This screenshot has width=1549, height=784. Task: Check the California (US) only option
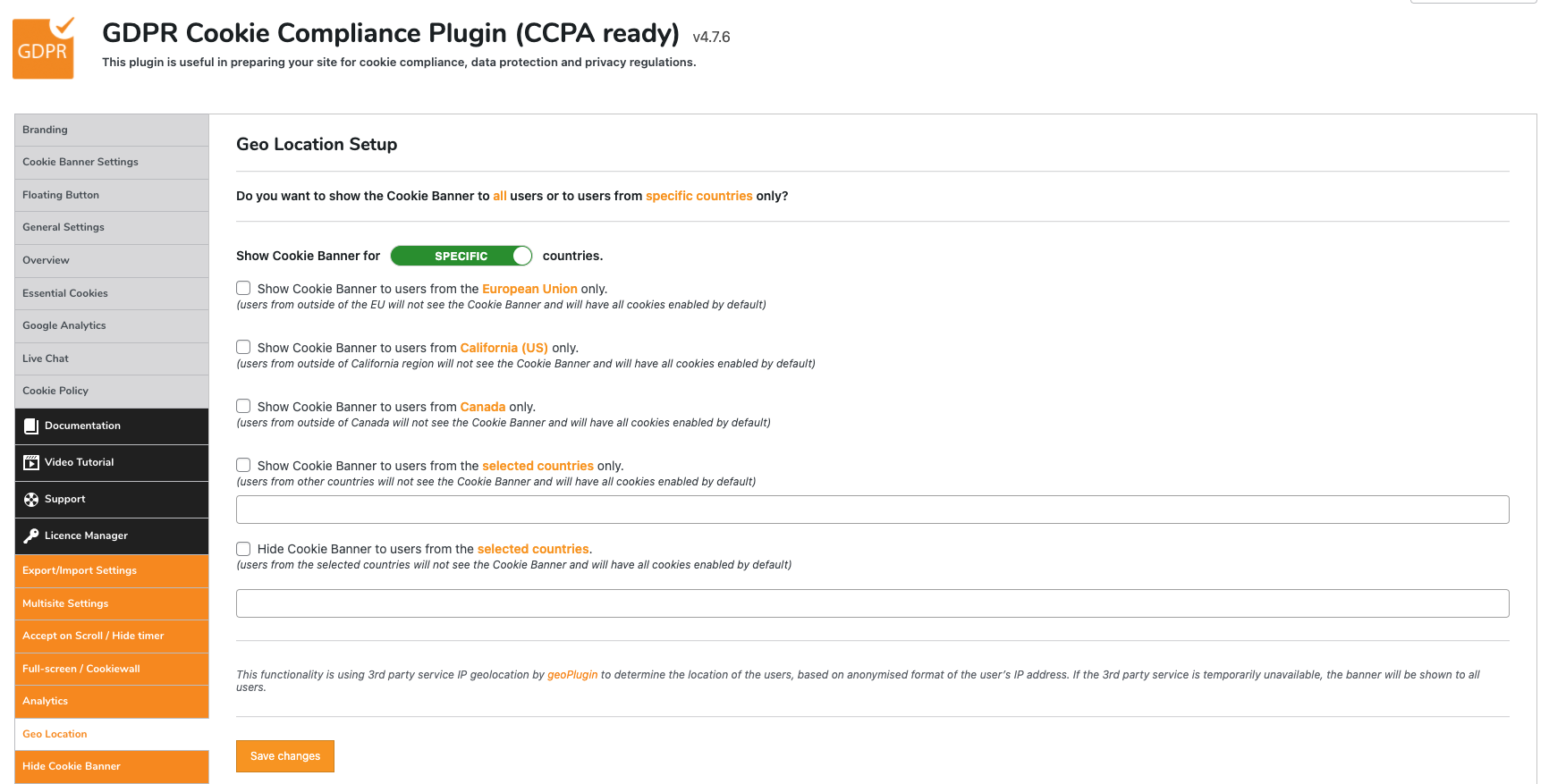coord(243,347)
